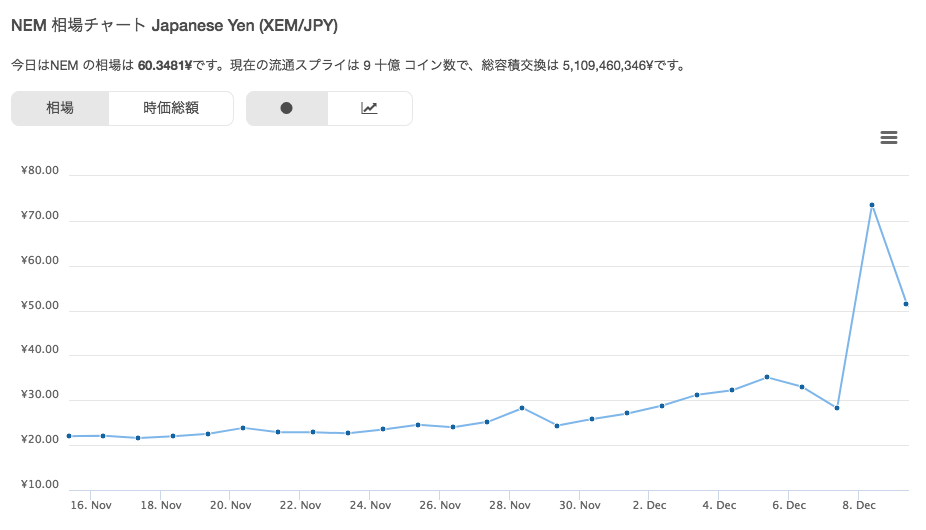Click the 2. Dec axis label
Viewport: 926px width, 530px height.
pyautogui.click(x=649, y=505)
